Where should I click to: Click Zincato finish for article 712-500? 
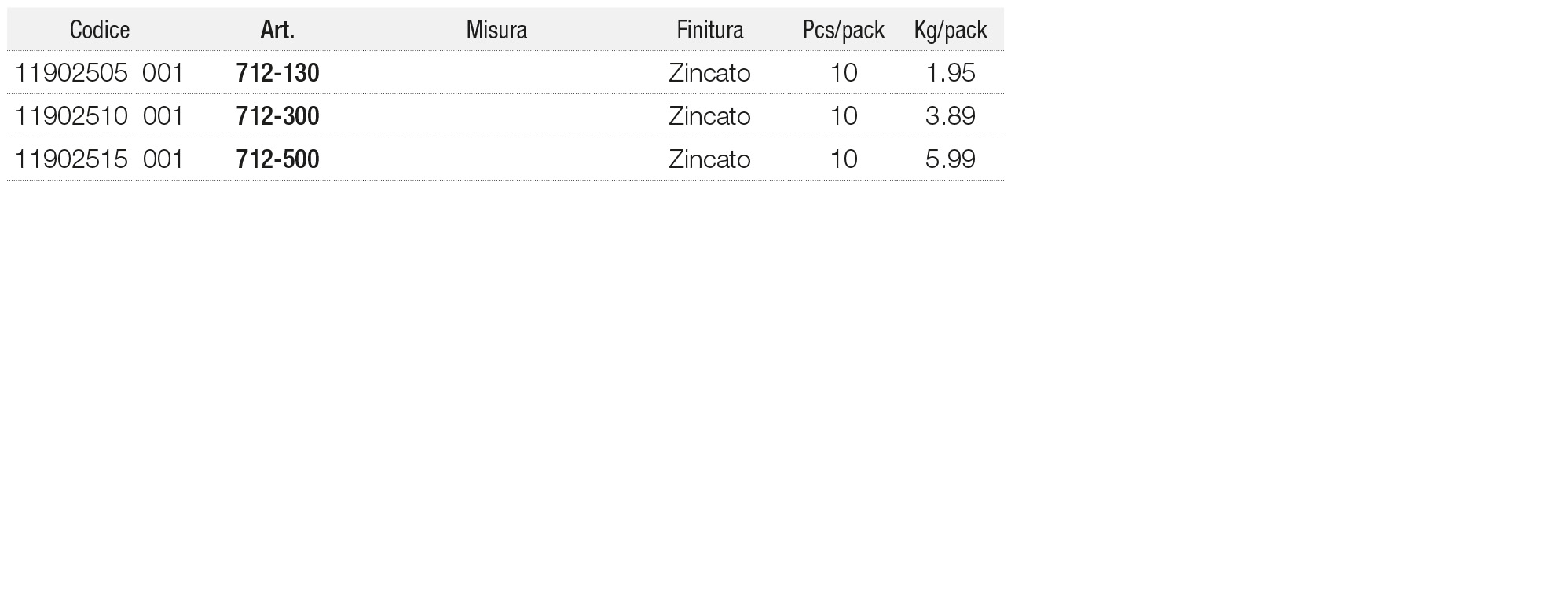[x=709, y=159]
